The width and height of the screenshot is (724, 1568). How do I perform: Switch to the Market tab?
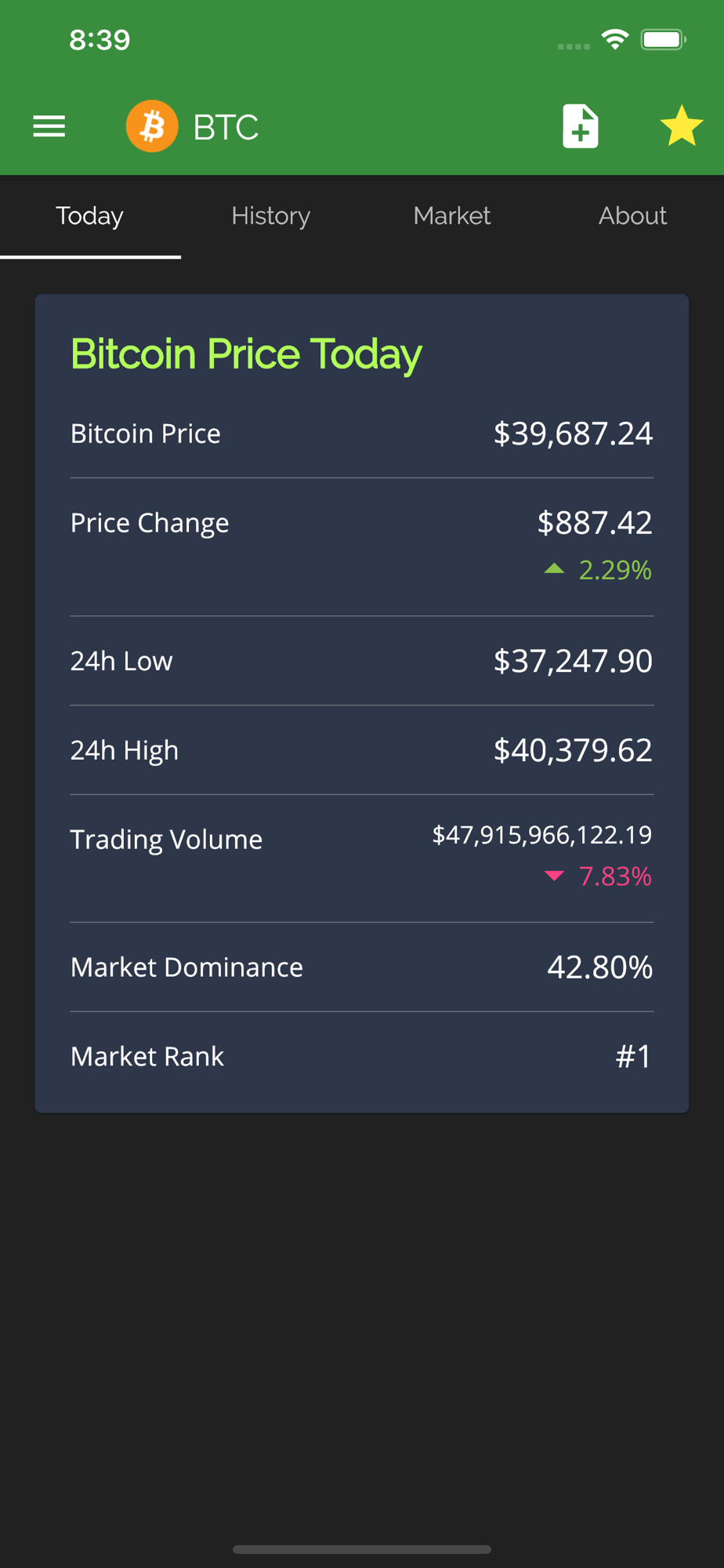[x=452, y=216]
